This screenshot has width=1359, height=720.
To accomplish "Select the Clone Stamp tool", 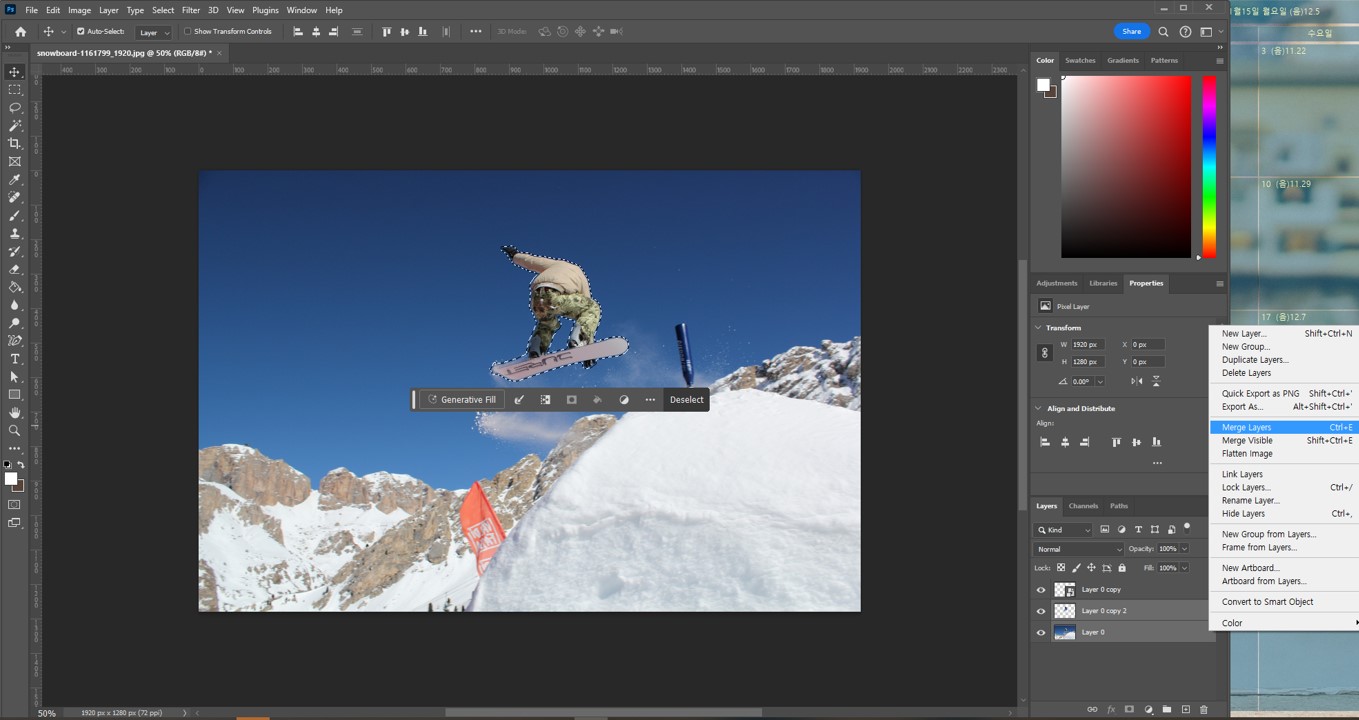I will 15,234.
